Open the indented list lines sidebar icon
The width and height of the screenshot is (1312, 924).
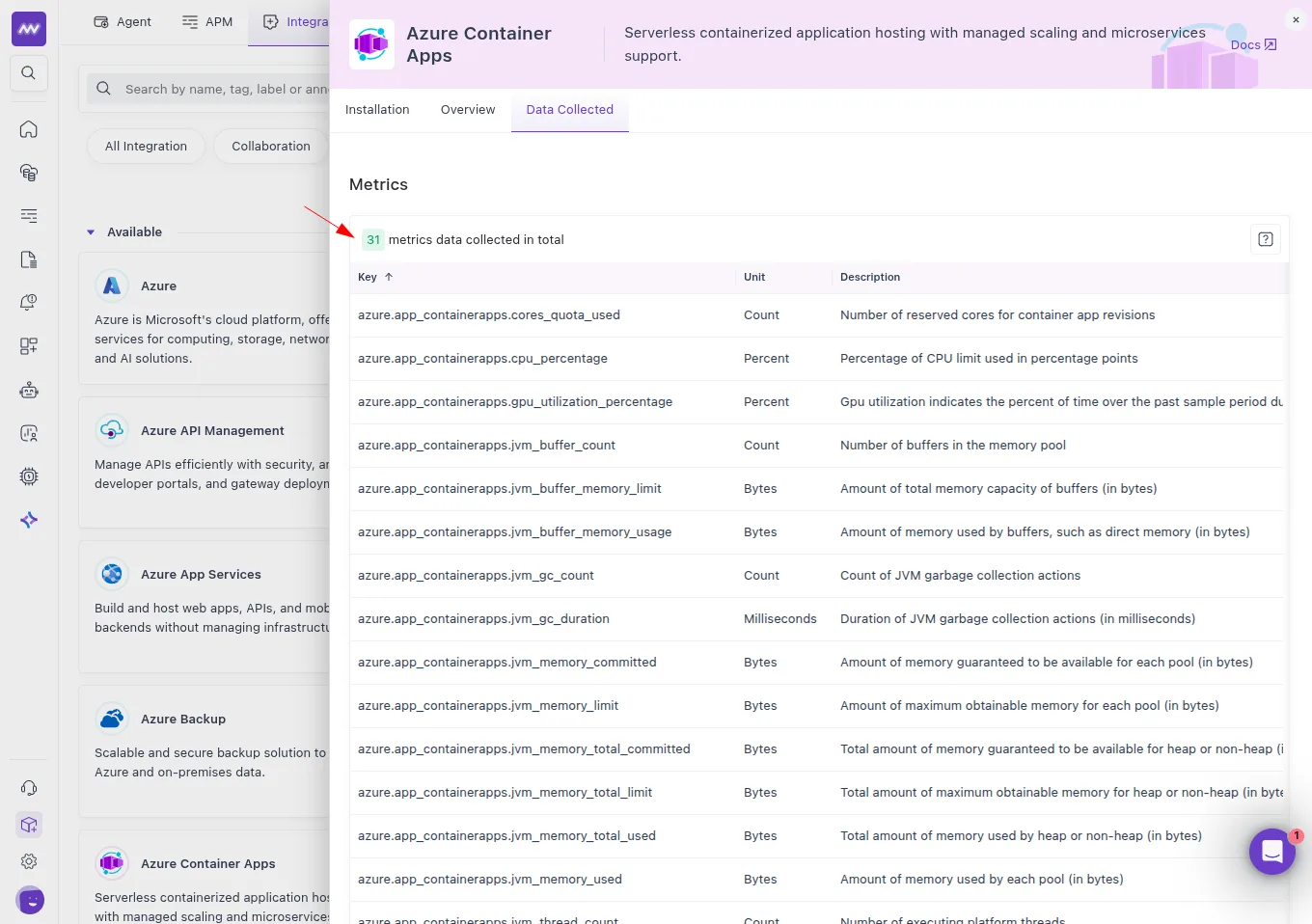[29, 216]
